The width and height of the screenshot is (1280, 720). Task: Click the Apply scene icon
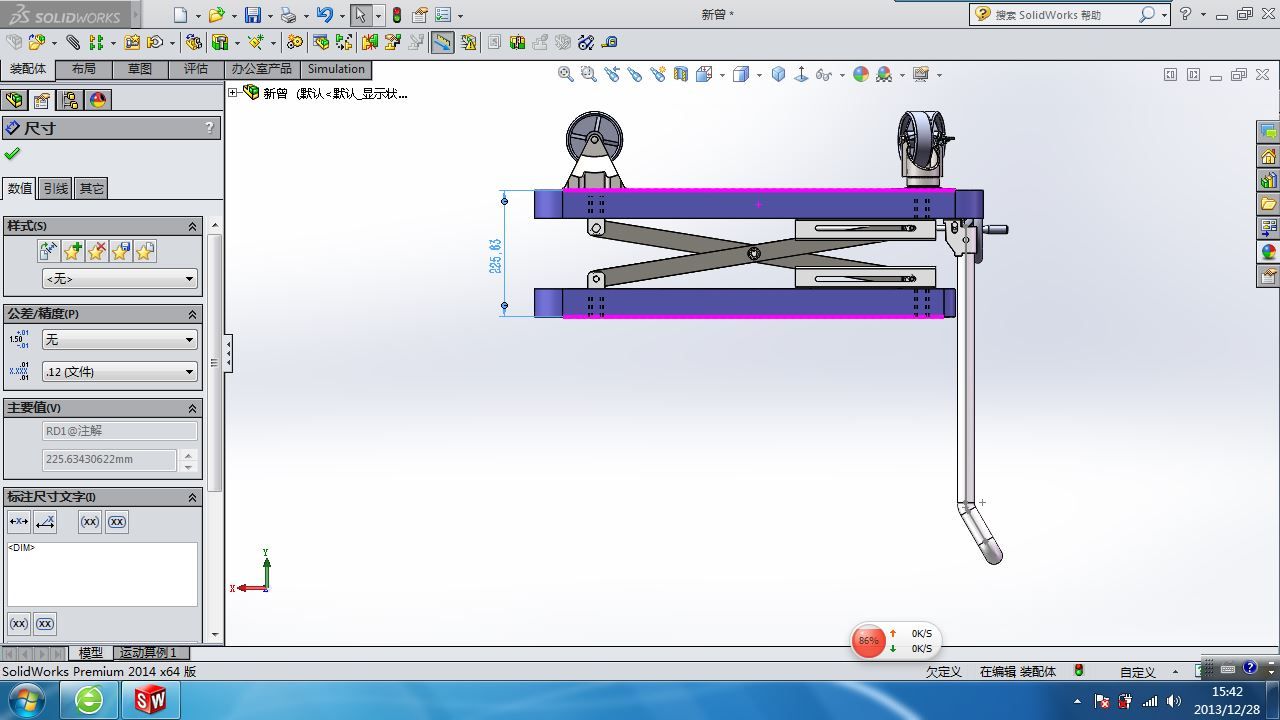[884, 74]
